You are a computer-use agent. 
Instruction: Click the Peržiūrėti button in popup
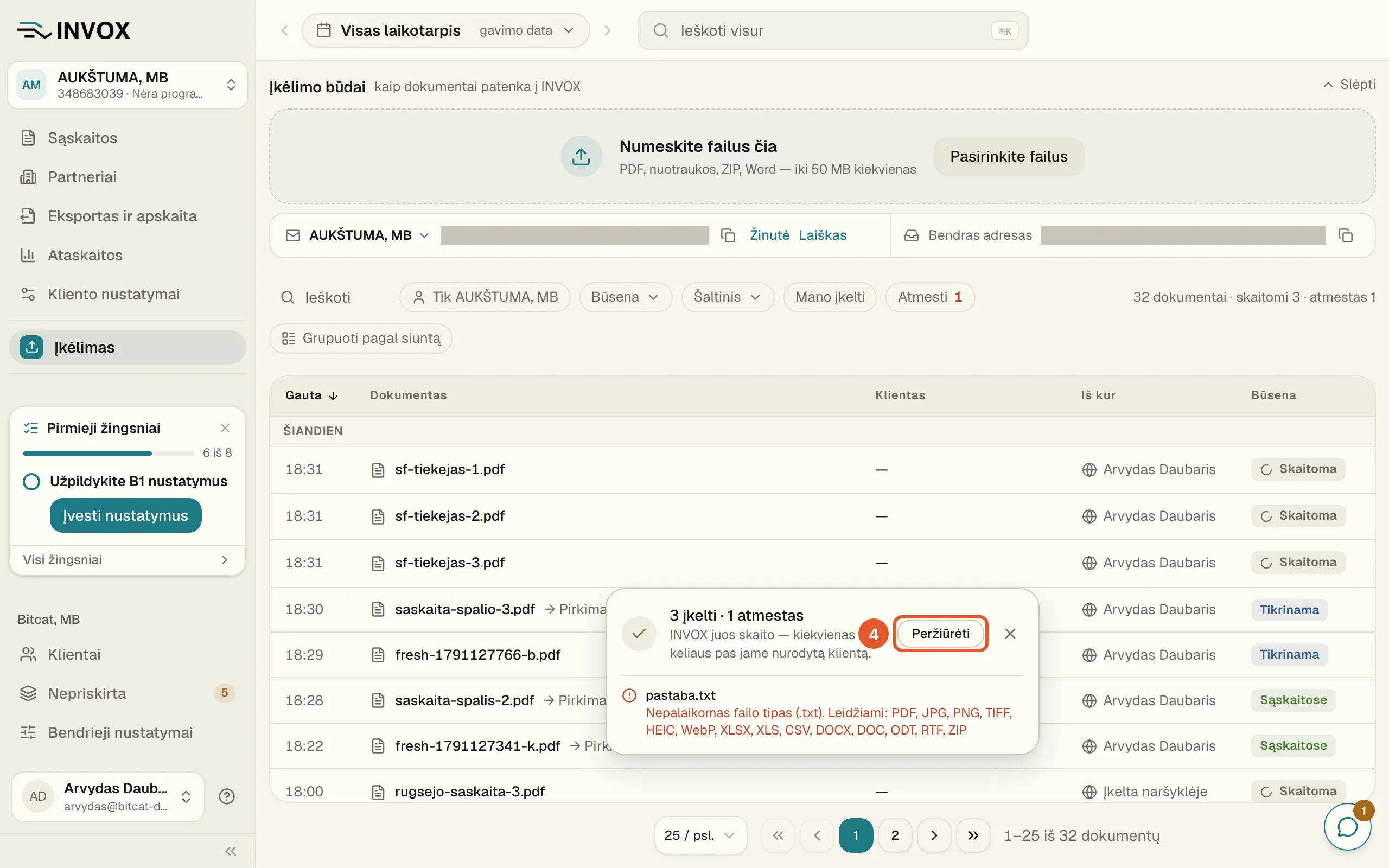(x=940, y=633)
